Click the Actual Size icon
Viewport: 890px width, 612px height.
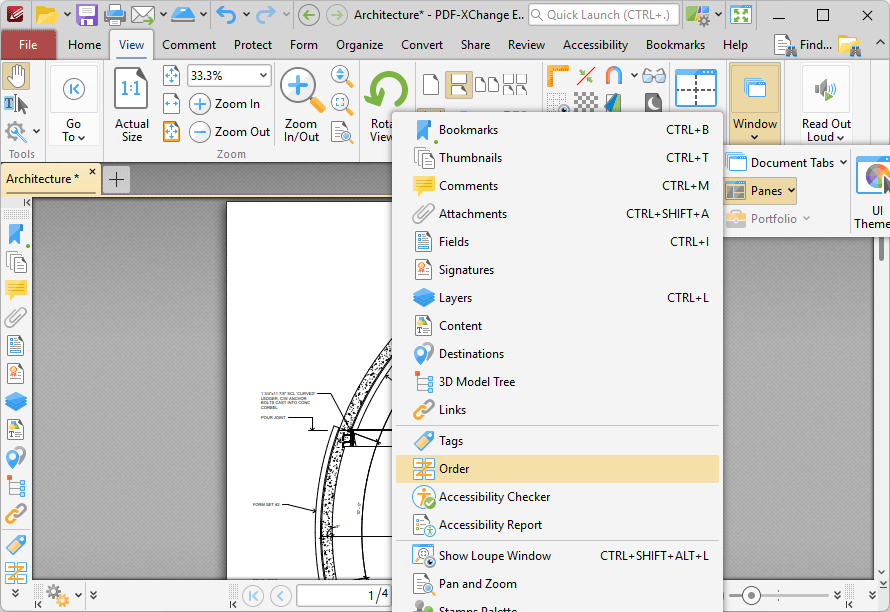(x=132, y=90)
